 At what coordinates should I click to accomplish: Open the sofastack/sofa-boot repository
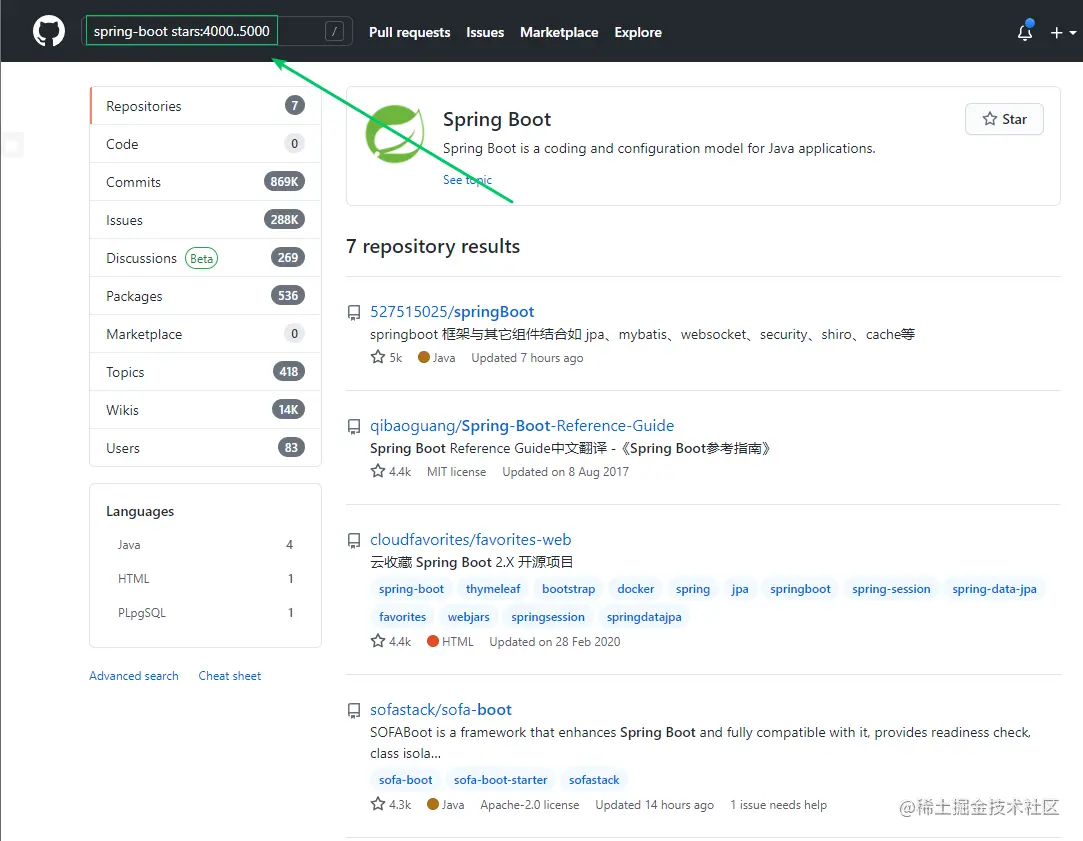point(441,709)
